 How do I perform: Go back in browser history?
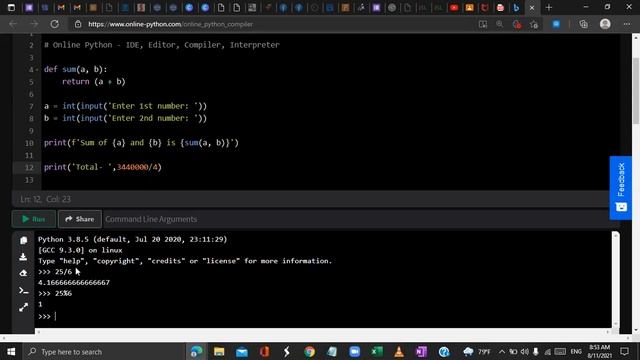(x=13, y=24)
